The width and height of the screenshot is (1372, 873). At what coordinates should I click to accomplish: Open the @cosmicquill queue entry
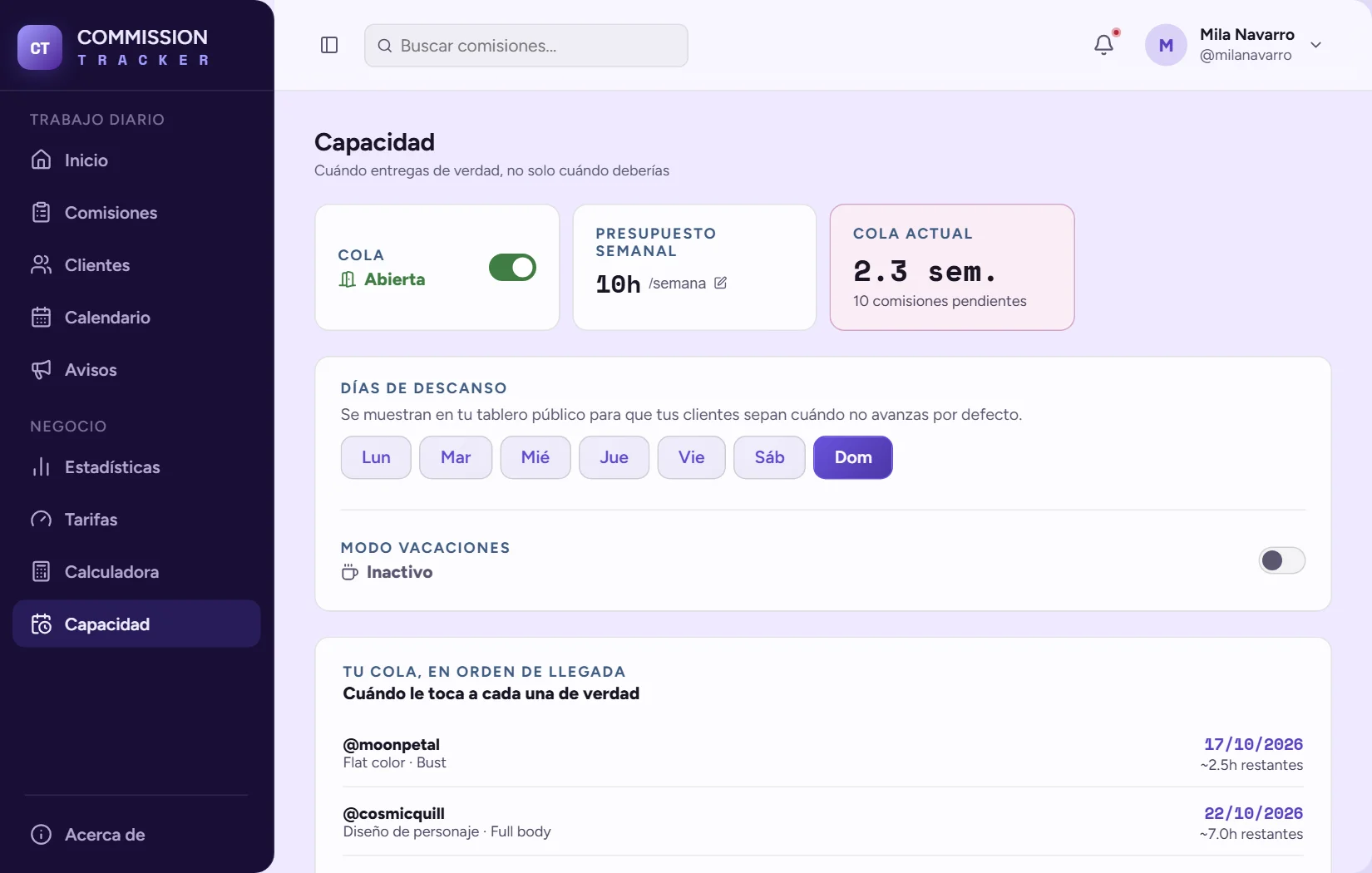(822, 822)
